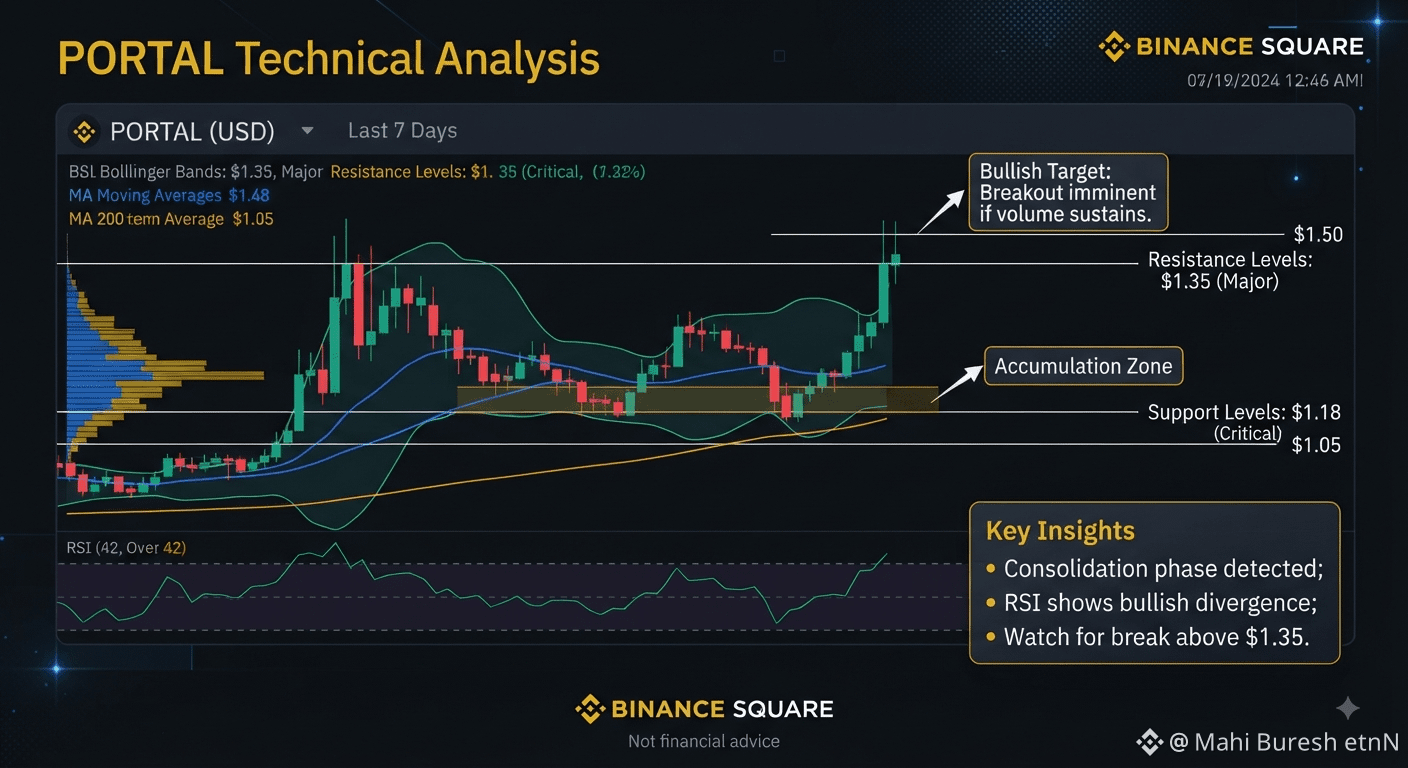Click the Not financial advice disclaimer

704,741
